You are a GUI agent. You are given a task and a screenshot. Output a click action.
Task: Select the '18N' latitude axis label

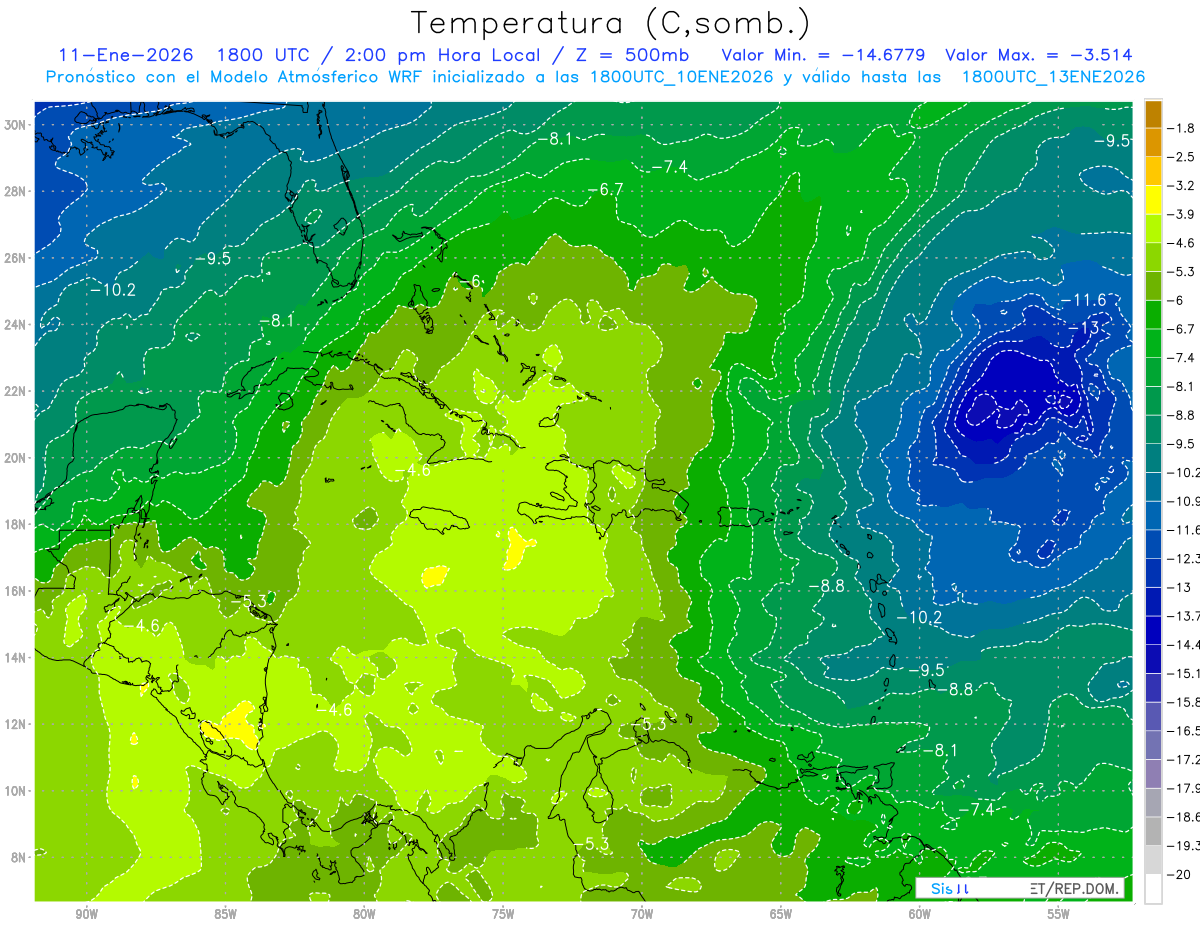[15, 525]
